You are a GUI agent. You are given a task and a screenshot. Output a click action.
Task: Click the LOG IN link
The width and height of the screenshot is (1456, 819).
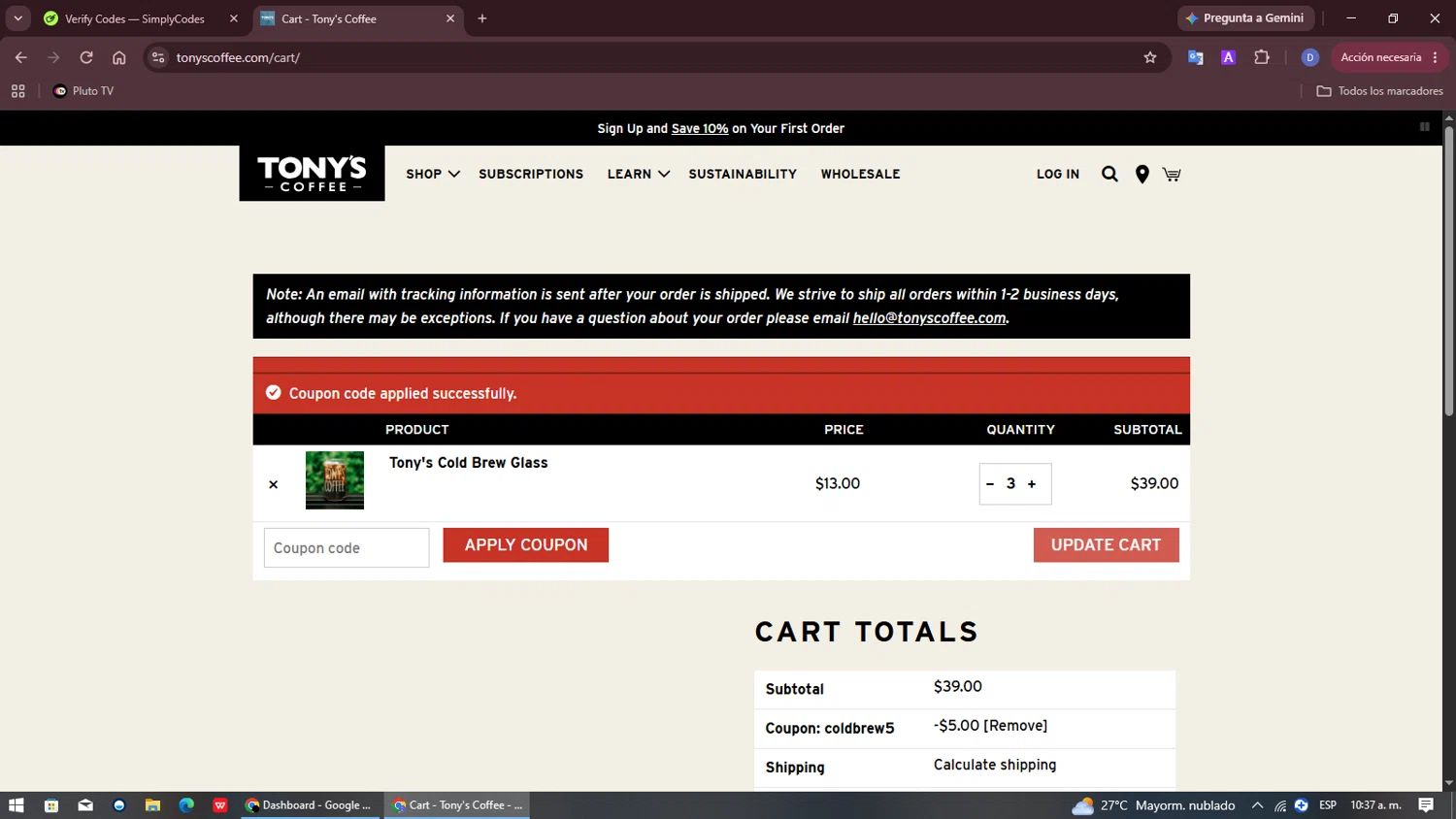click(1058, 174)
